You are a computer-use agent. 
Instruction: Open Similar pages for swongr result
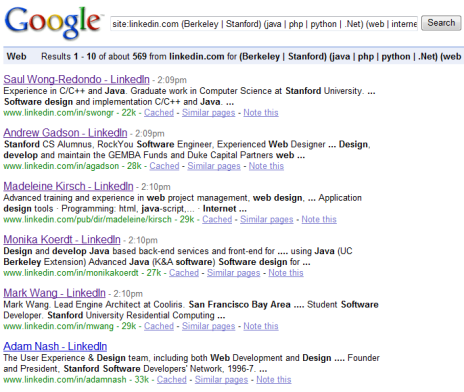tap(208, 113)
